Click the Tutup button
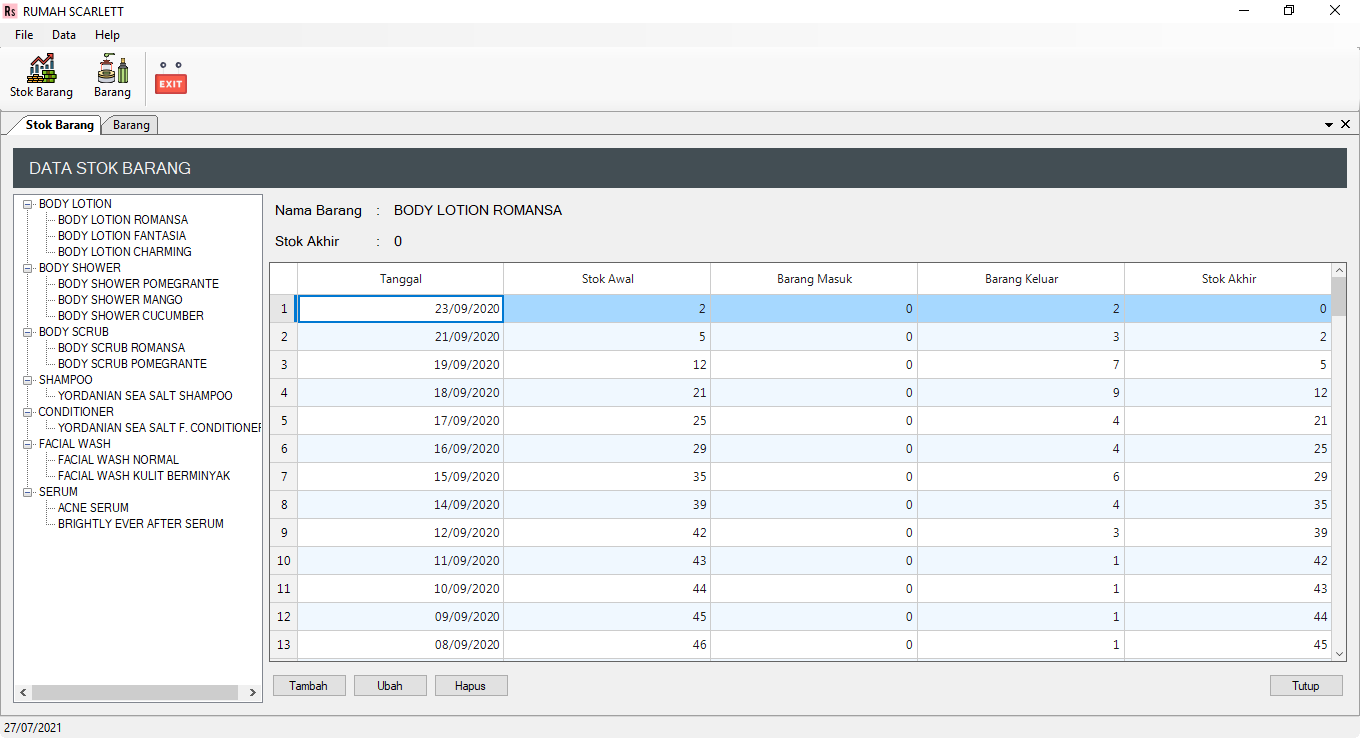 pyautogui.click(x=1306, y=685)
